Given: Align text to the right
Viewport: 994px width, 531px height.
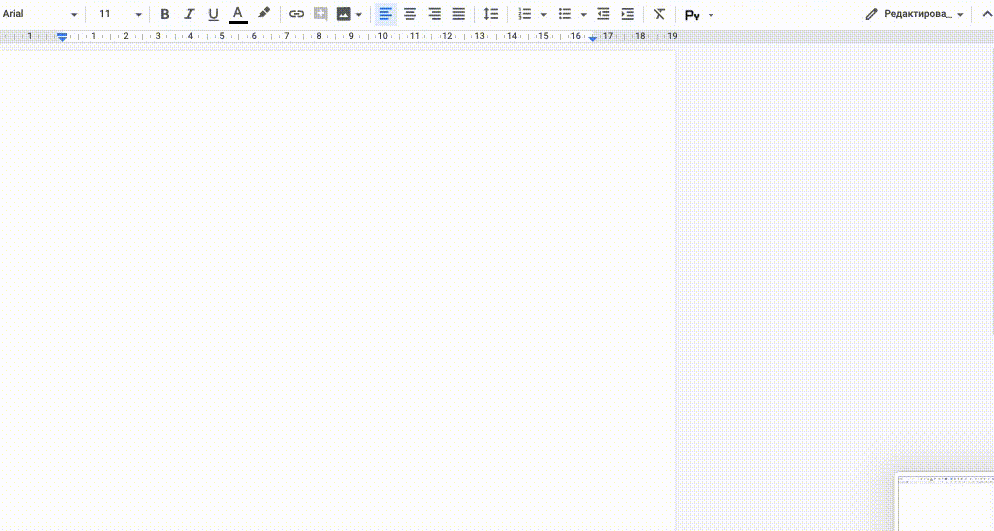Looking at the screenshot, I should coord(434,14).
